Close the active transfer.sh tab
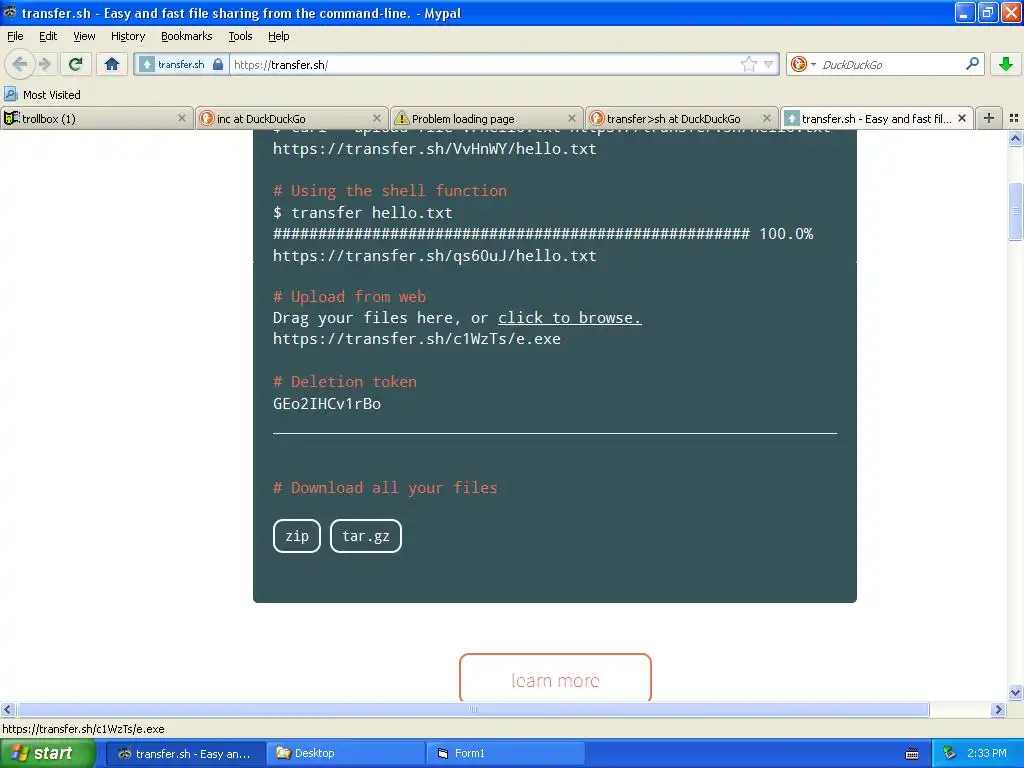 961,118
